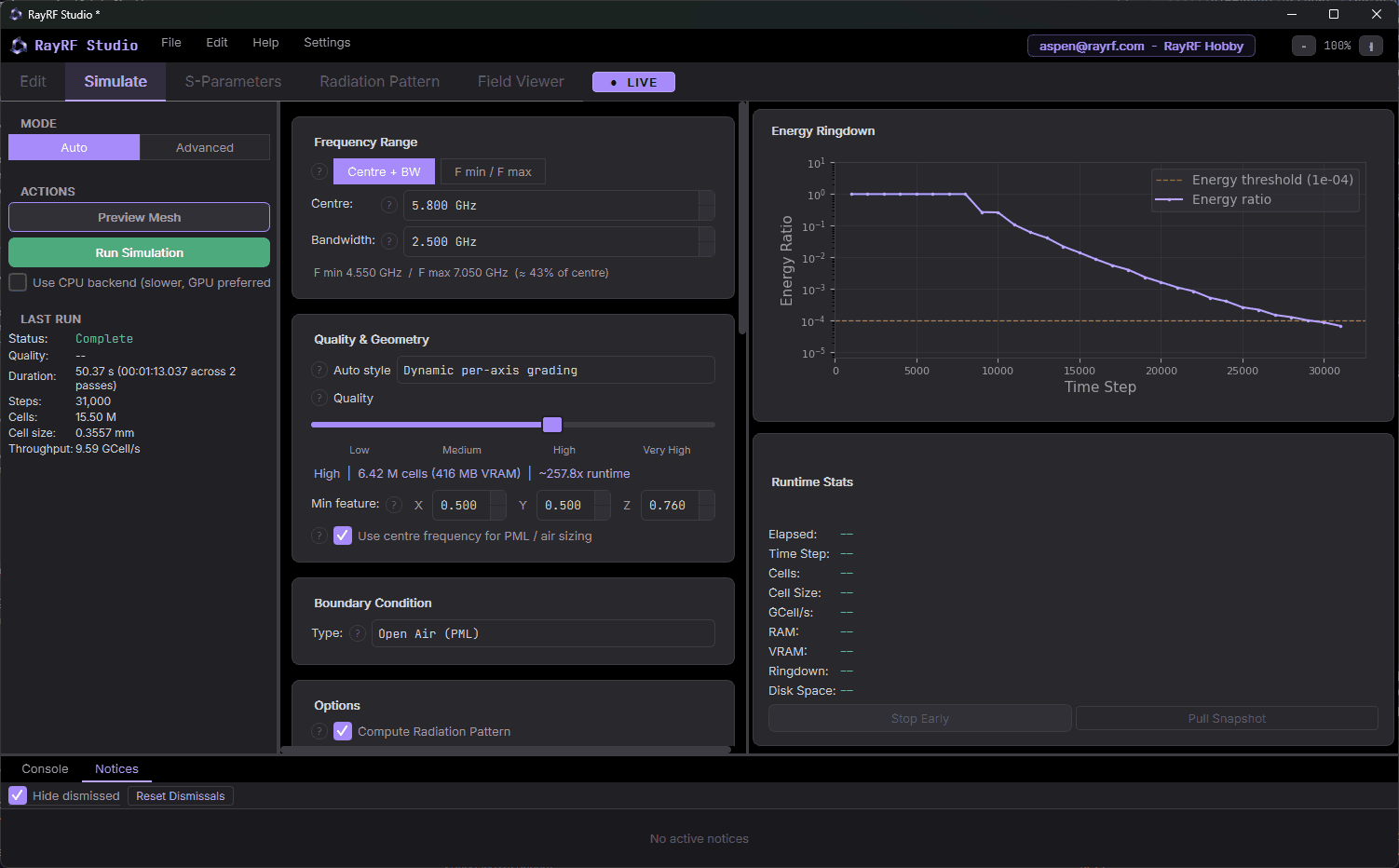Uncheck the Hide dismissed checkbox

pyautogui.click(x=18, y=795)
